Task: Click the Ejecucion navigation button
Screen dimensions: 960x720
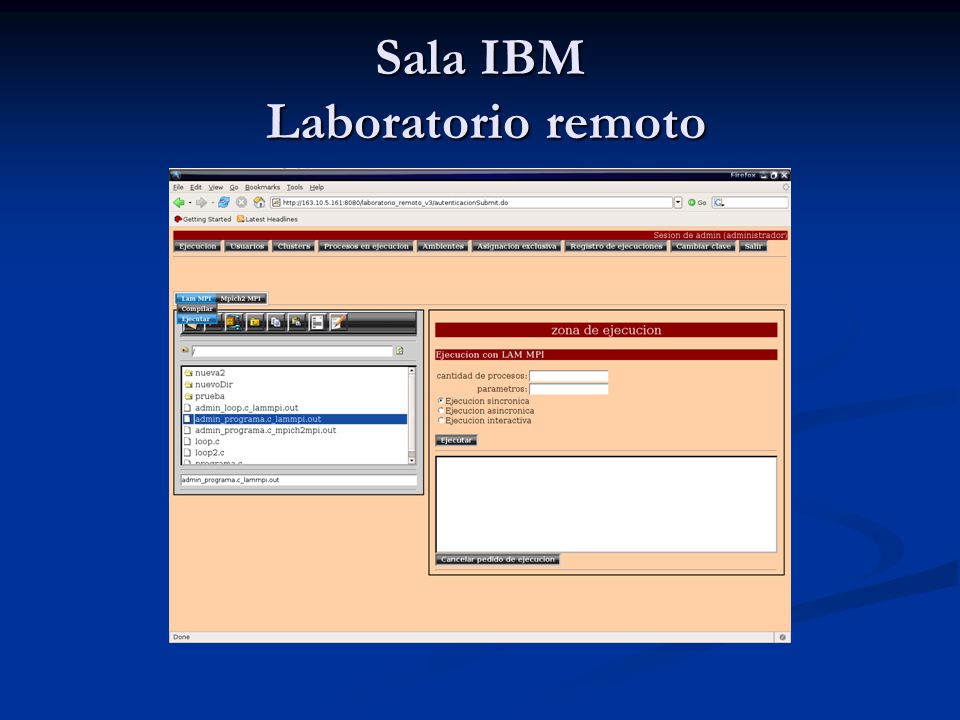Action: (x=197, y=246)
